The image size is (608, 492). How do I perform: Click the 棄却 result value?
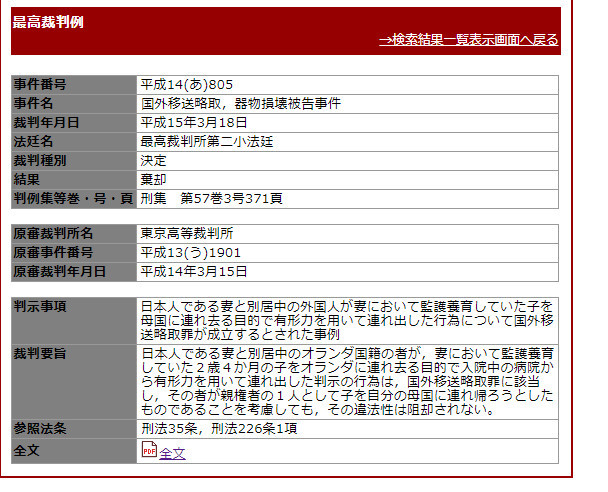point(154,180)
